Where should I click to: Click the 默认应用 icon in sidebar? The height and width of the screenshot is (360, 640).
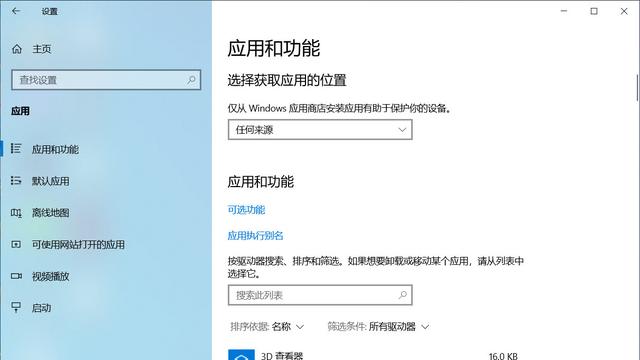[x=16, y=180]
